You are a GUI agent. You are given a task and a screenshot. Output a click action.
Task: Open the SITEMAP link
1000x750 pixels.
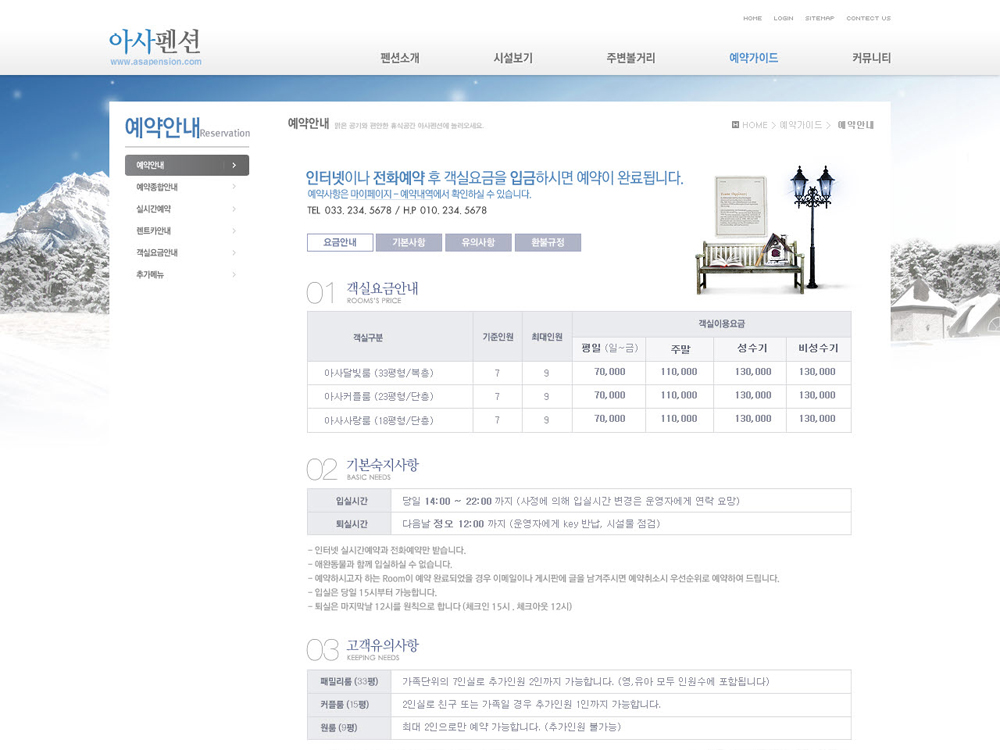pyautogui.click(x=819, y=18)
